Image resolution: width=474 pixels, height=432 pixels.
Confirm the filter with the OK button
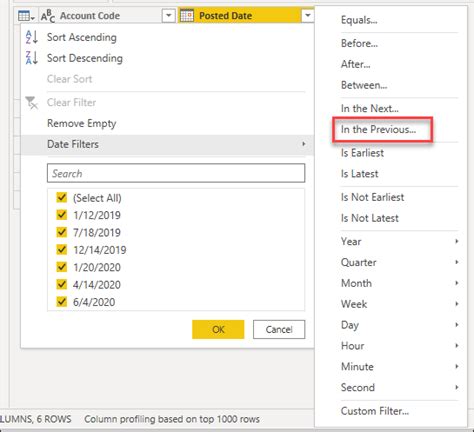pos(218,329)
